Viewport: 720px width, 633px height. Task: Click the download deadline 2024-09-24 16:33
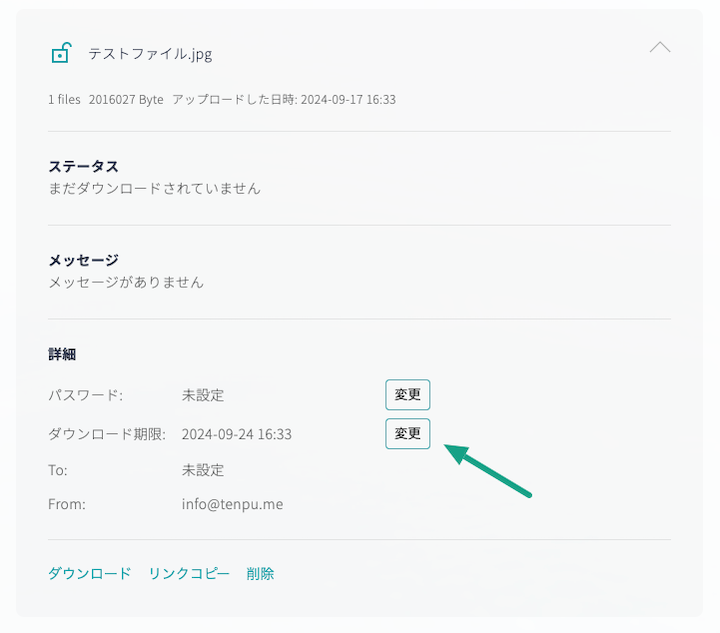[x=236, y=434]
